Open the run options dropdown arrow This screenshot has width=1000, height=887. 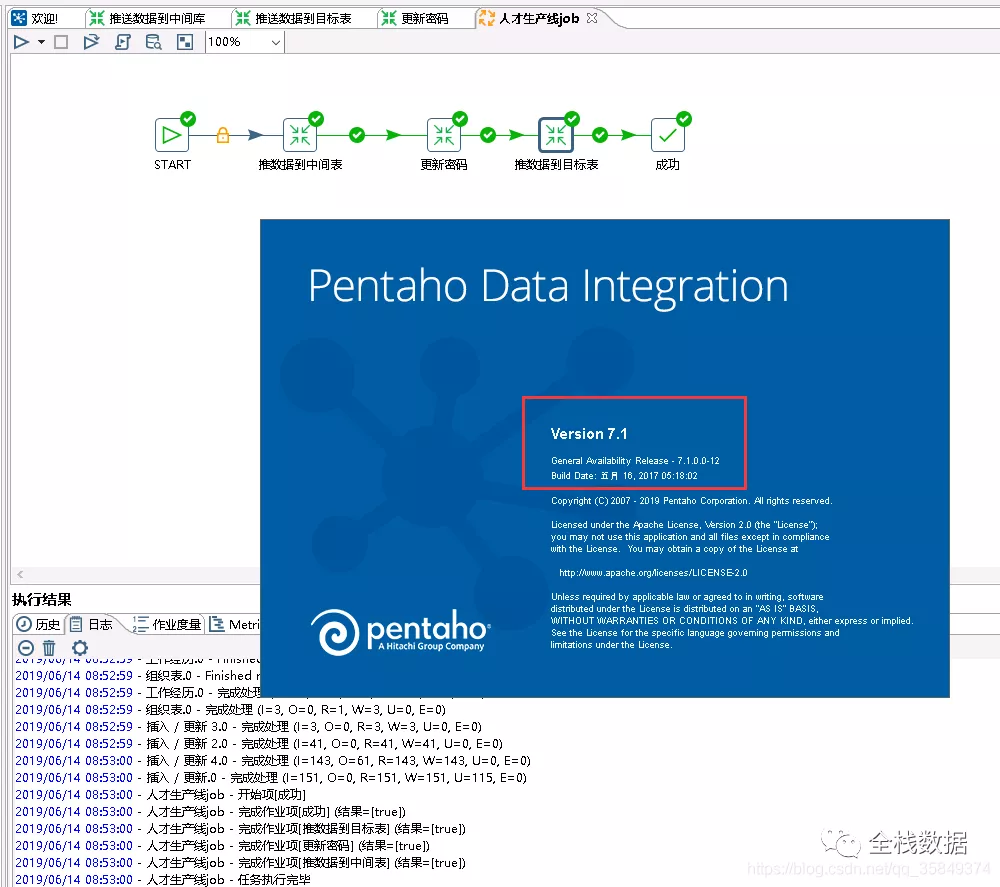pos(41,42)
